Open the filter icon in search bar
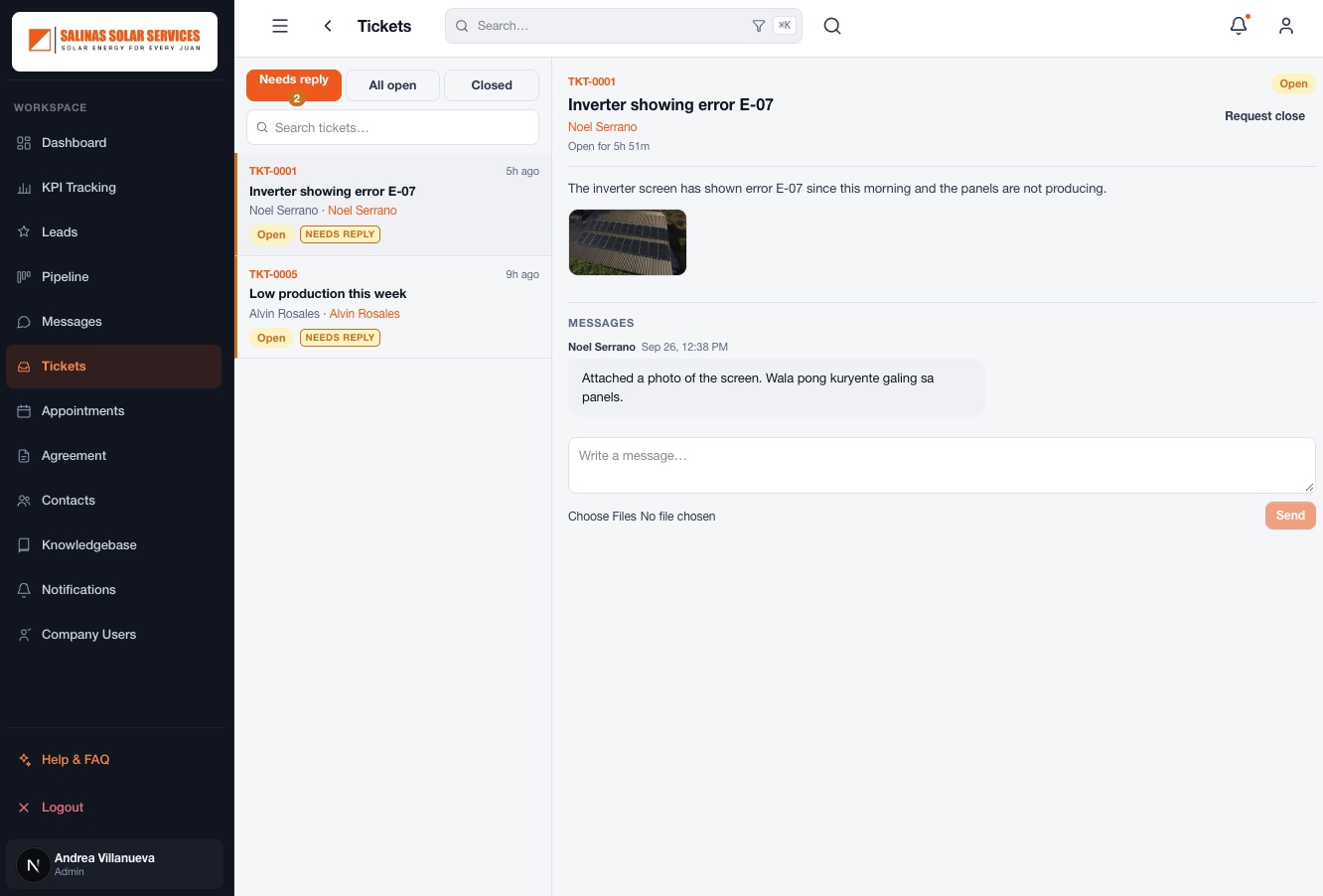This screenshot has width=1323, height=896. [x=759, y=26]
